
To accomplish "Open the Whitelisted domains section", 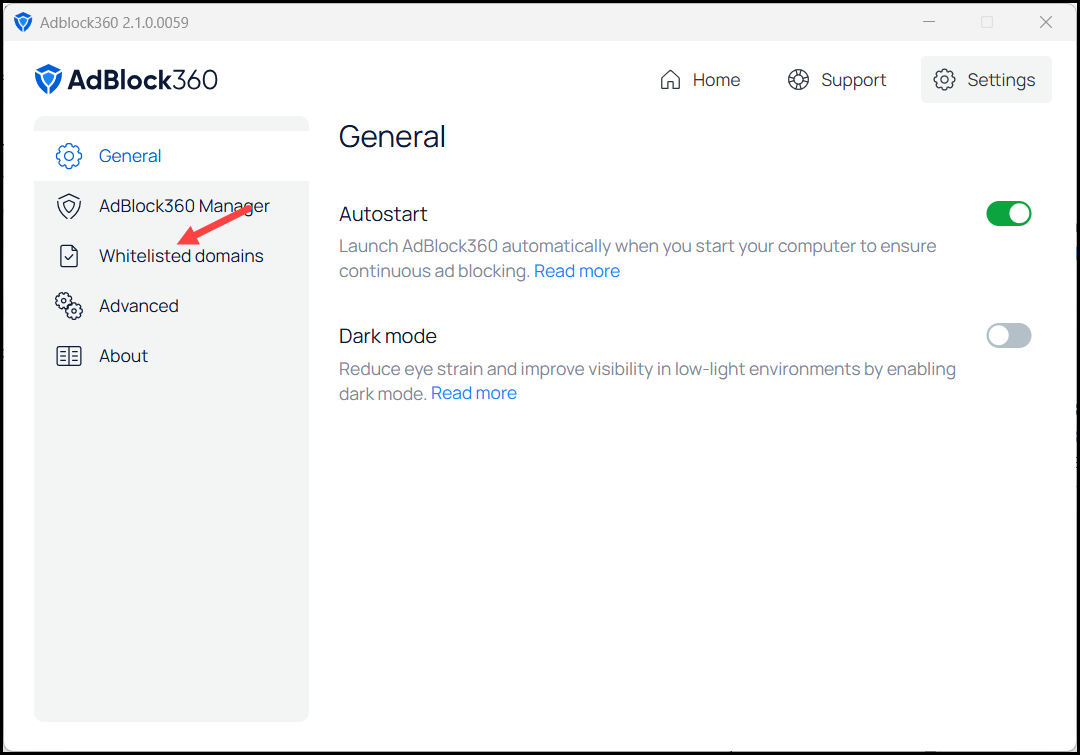I will (x=172, y=256).
